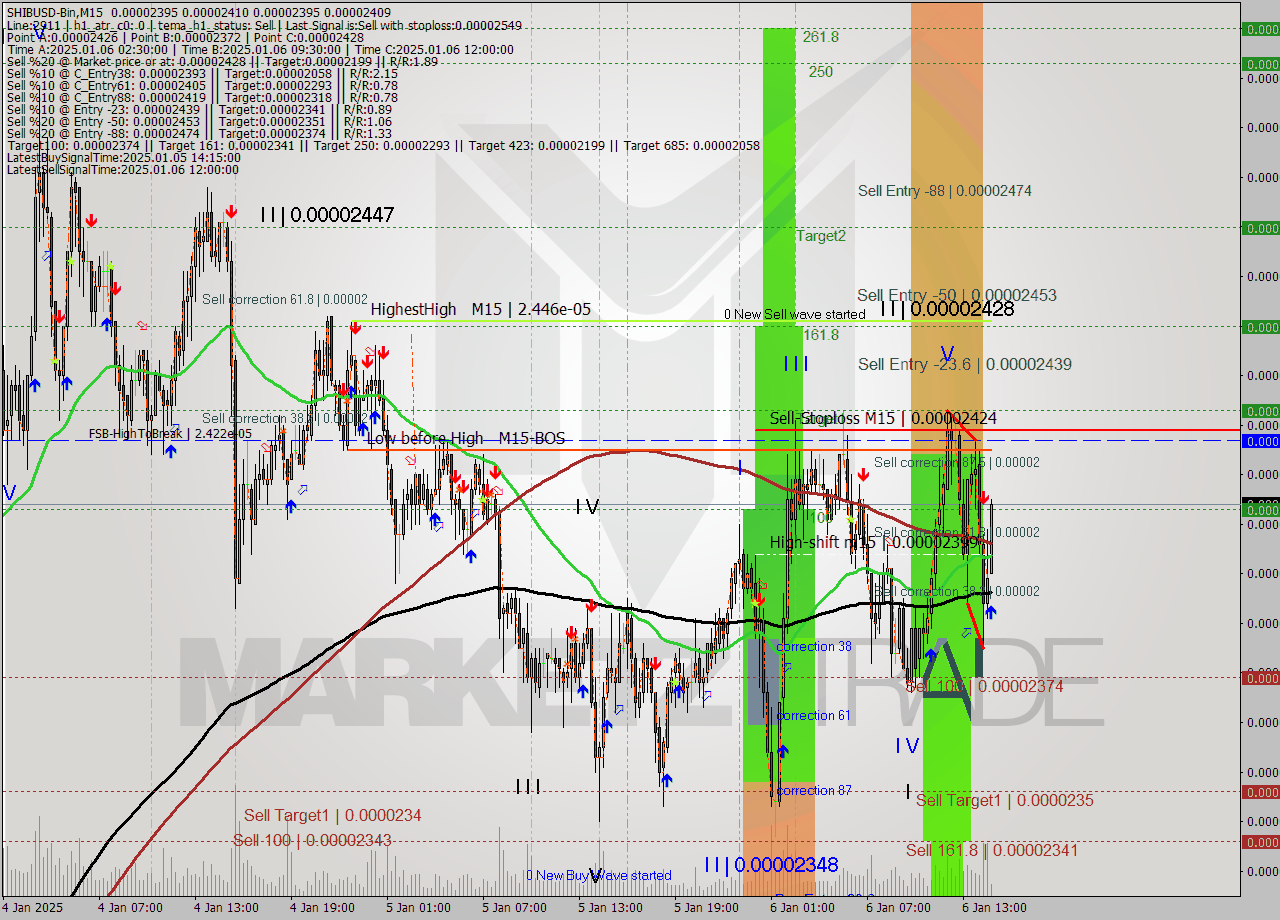Click the 'HighestHigh M15 | 2.446e-05' label
Viewport: 1280px width, 920px height.
pos(481,310)
